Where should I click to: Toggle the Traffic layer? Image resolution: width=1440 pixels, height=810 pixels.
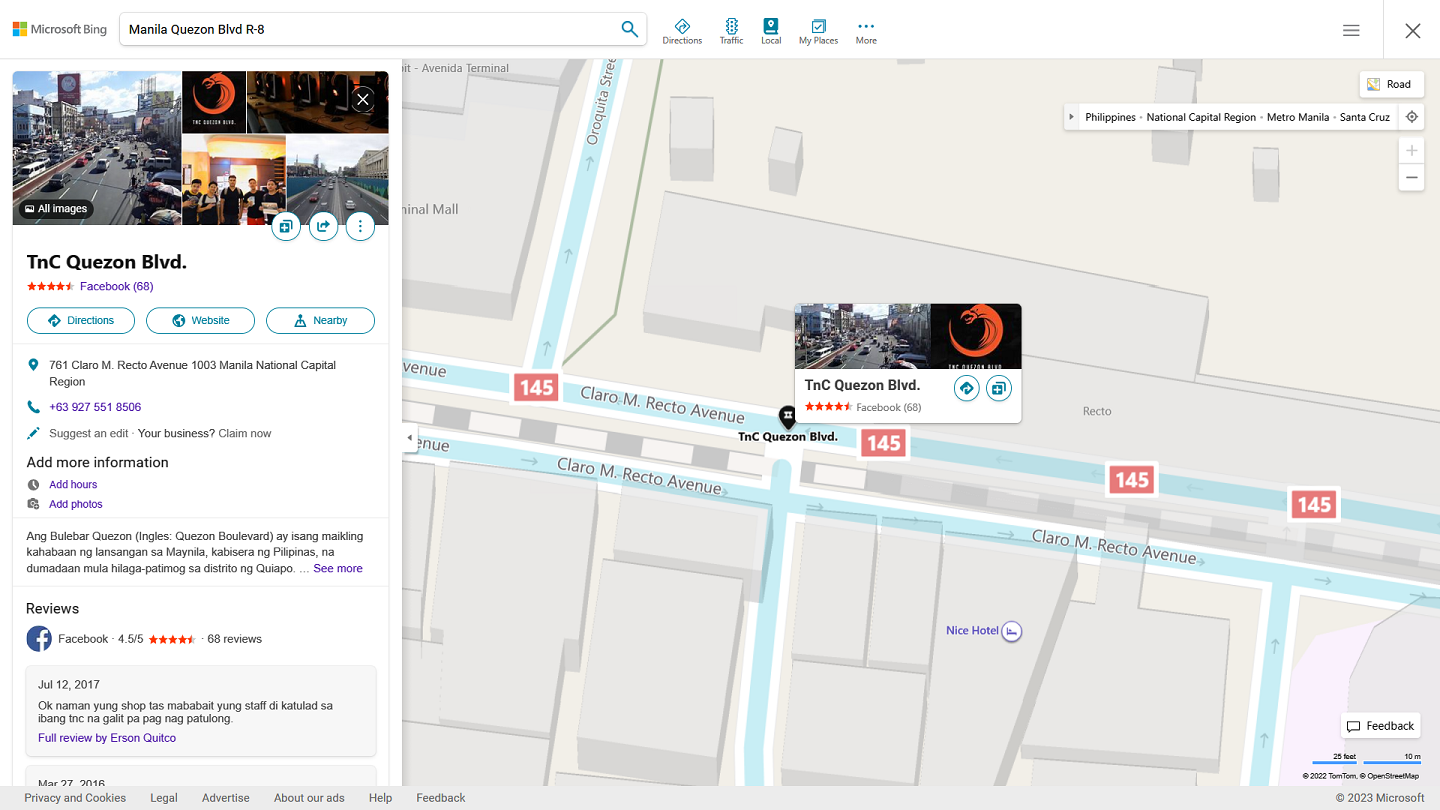[x=732, y=31]
